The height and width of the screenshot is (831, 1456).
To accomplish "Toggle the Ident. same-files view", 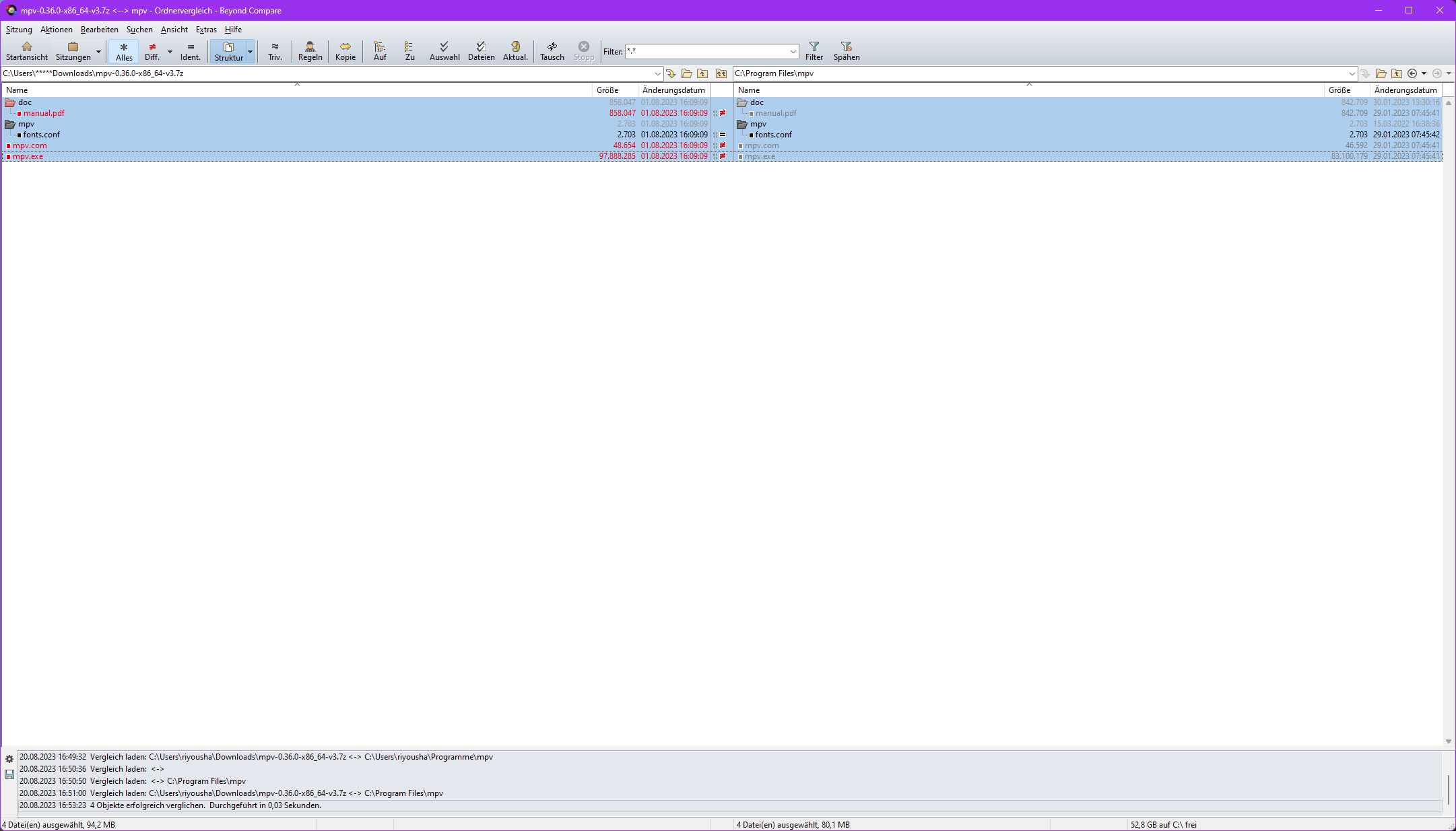I will coord(191,51).
